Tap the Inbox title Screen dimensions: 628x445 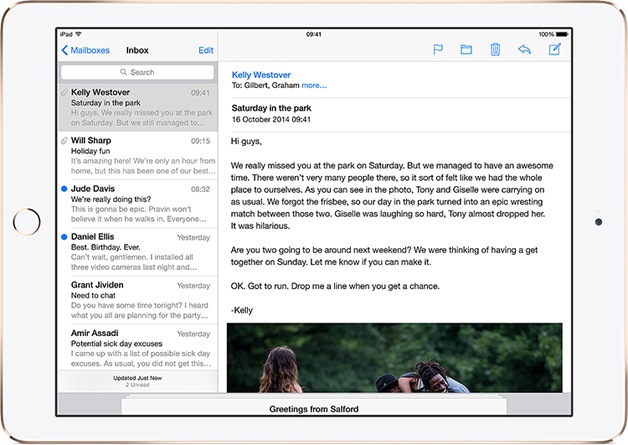[x=137, y=50]
